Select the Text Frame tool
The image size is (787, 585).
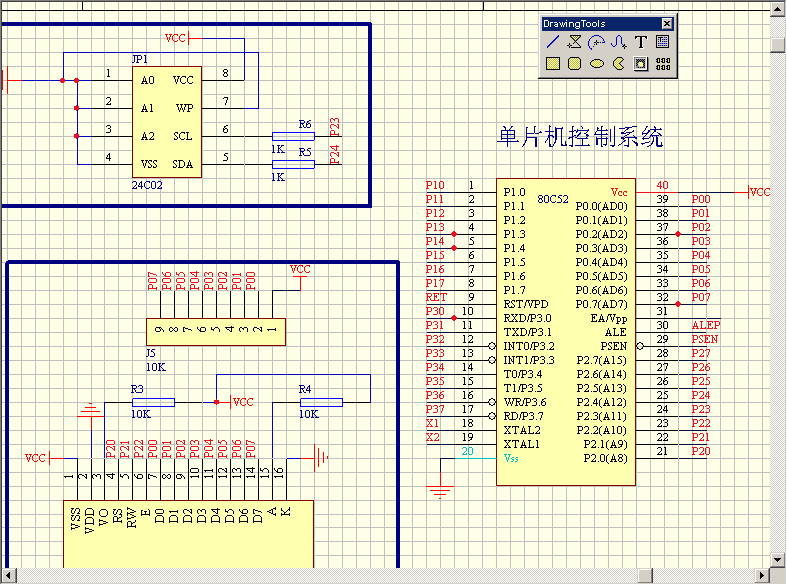pos(662,42)
